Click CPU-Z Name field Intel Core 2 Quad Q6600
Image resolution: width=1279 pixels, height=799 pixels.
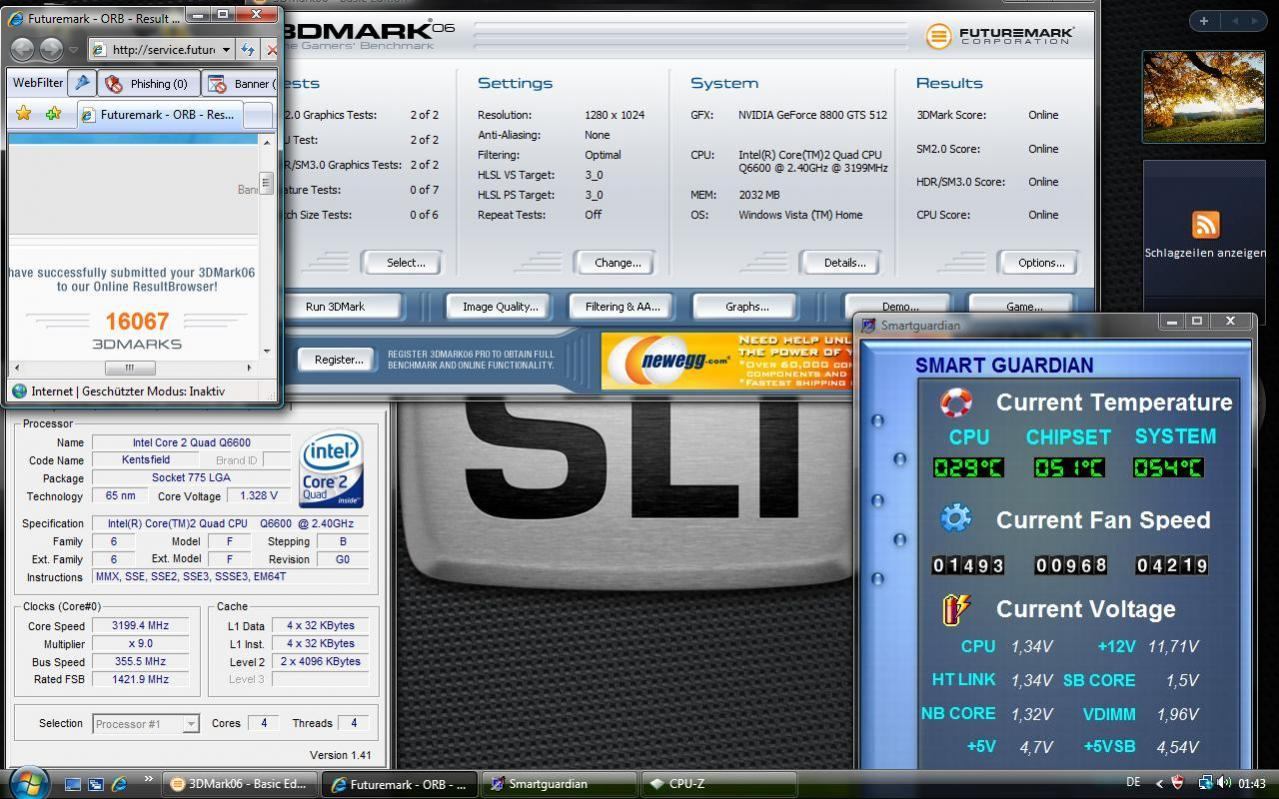point(191,443)
